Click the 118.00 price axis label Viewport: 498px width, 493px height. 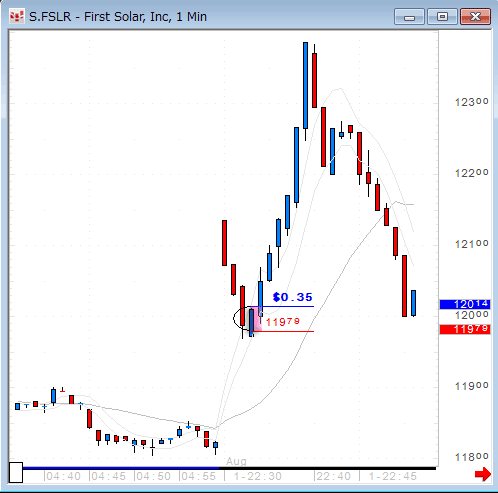472,457
